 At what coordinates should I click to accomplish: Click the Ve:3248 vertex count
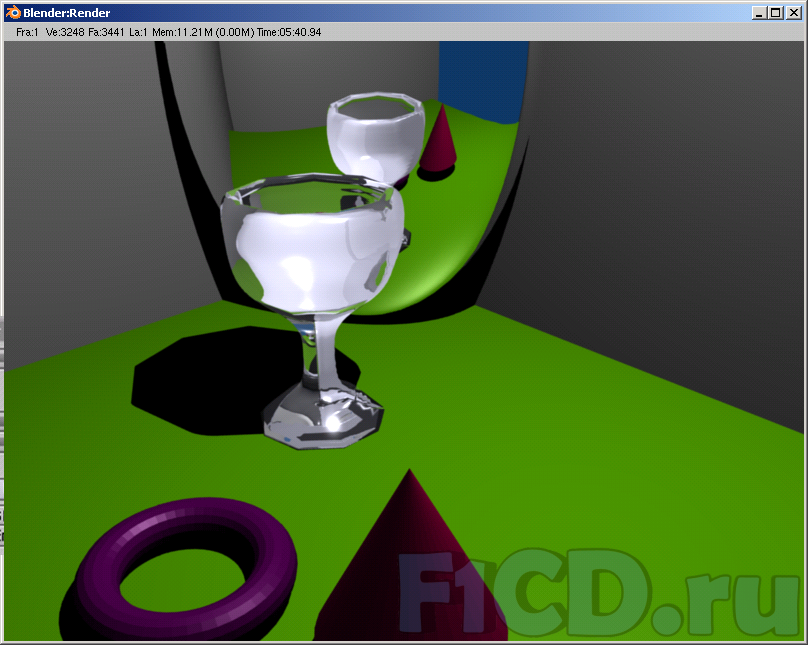point(65,32)
